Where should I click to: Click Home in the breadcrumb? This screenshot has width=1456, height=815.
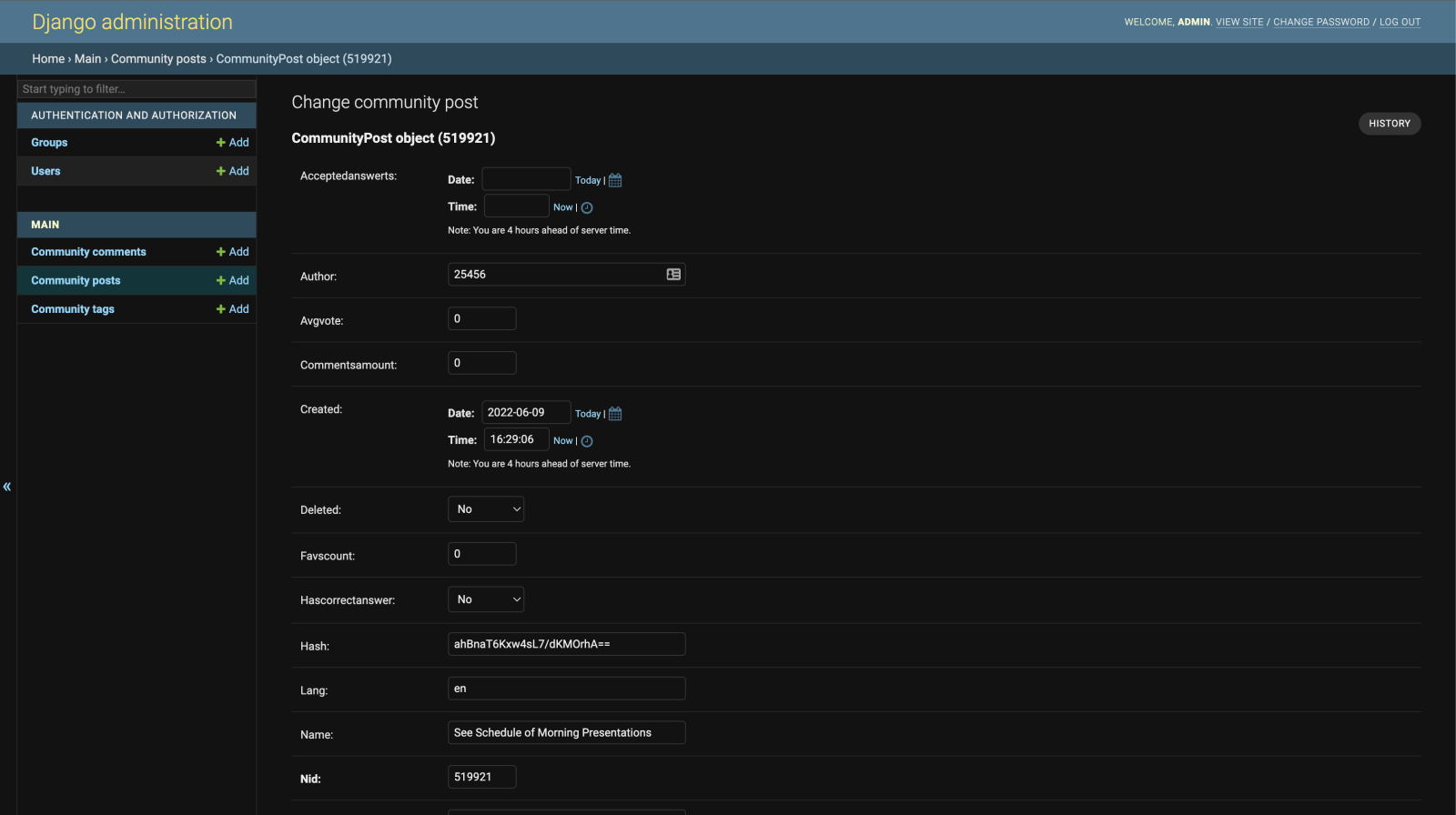(x=48, y=59)
